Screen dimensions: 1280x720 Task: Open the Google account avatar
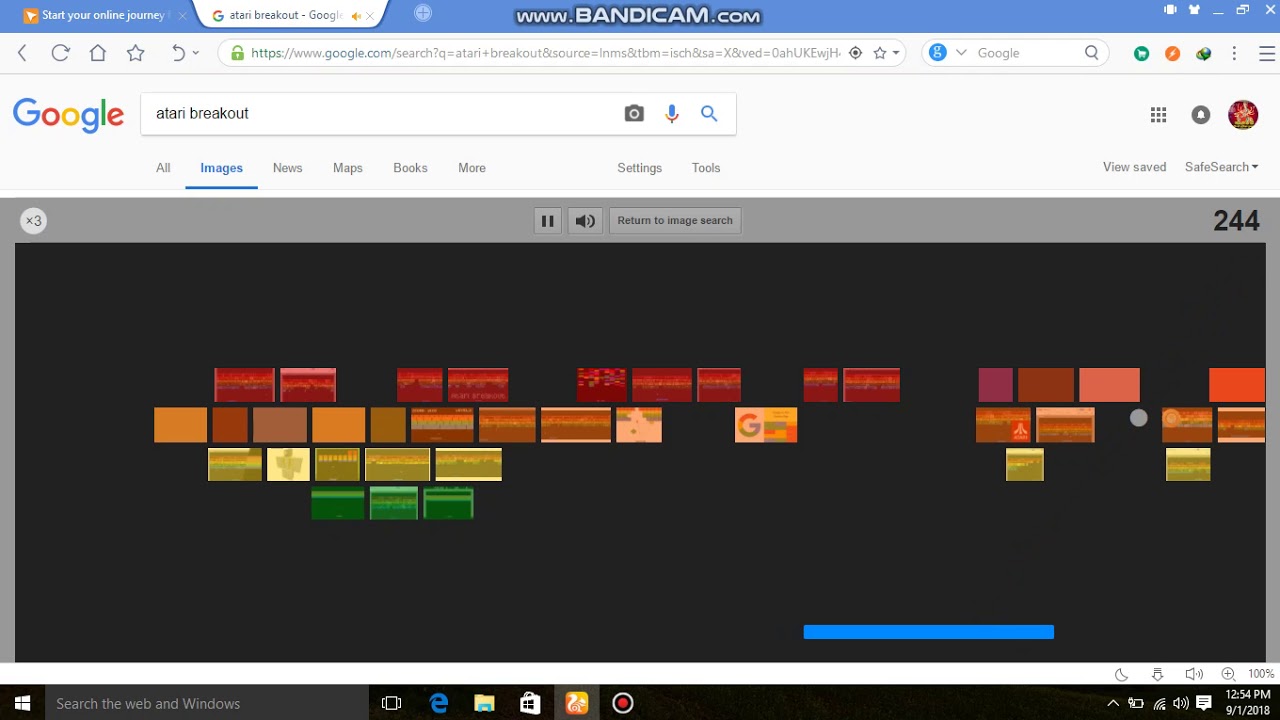pos(1243,115)
